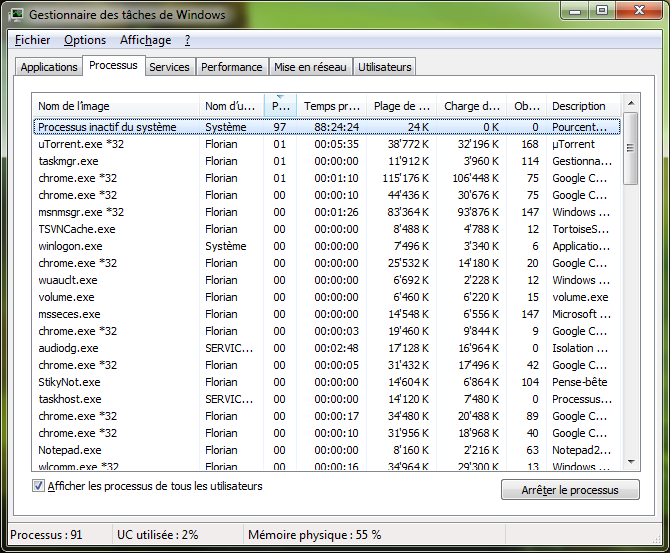Screen dimensions: 670x553
Task: Click the scrollbar down arrow
Action: (x=630, y=461)
